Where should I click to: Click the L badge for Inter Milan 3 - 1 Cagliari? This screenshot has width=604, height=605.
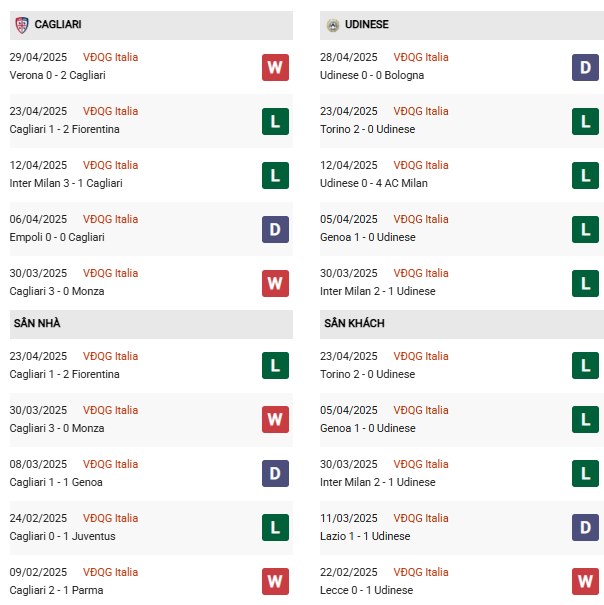[275, 176]
